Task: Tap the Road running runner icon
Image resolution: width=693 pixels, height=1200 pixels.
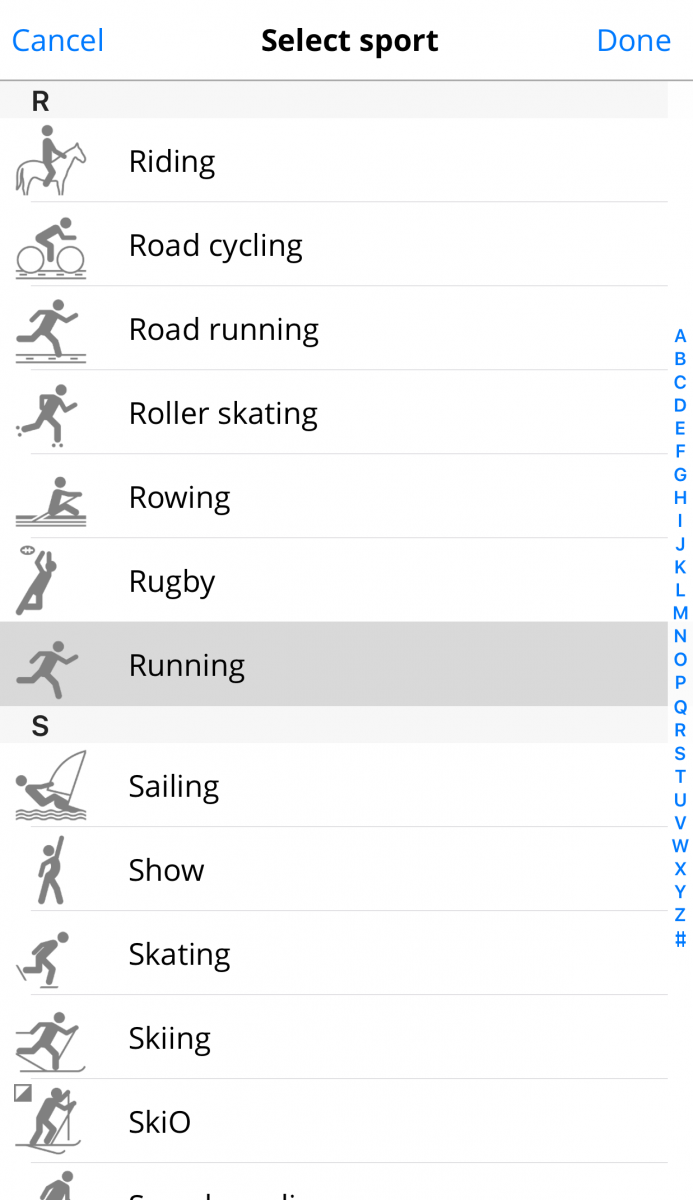Action: click(x=50, y=330)
